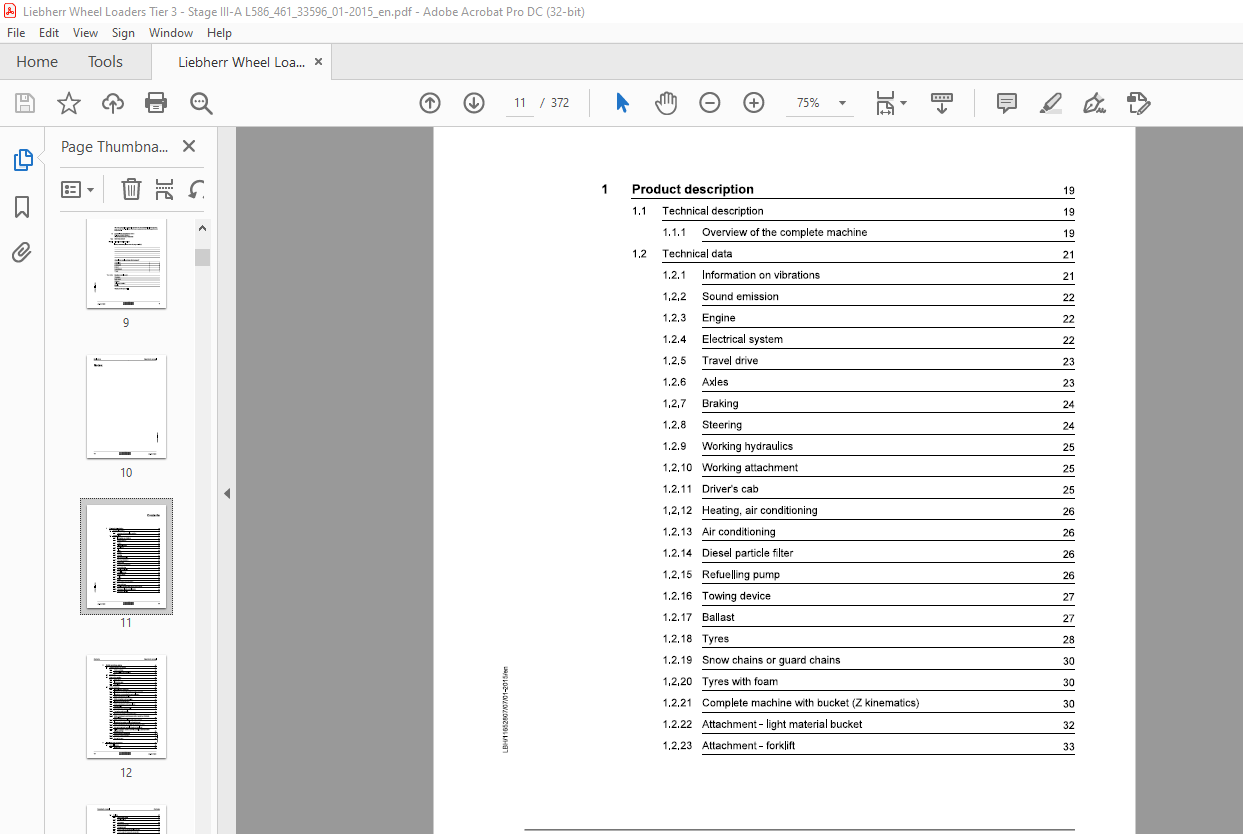Click the thumbnails panel scrollbar handle

coord(203,257)
